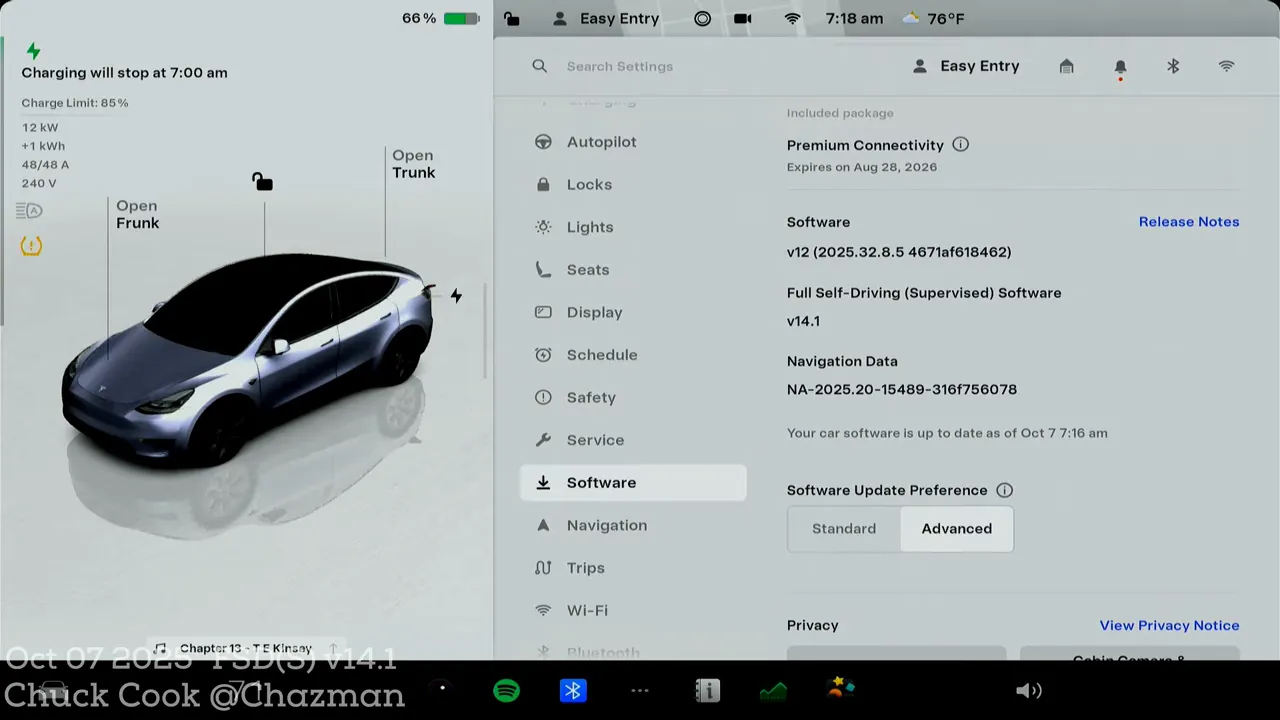Expand the more apps ellipsis in dock
The image size is (1280, 720).
pyautogui.click(x=640, y=691)
